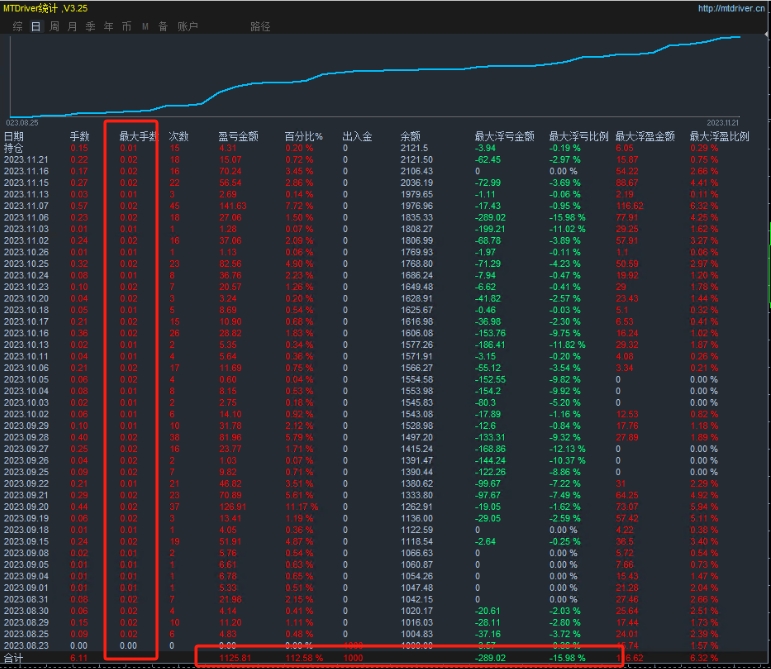Select the 年 yearly tab
This screenshot has height=669, width=771.
[109, 27]
